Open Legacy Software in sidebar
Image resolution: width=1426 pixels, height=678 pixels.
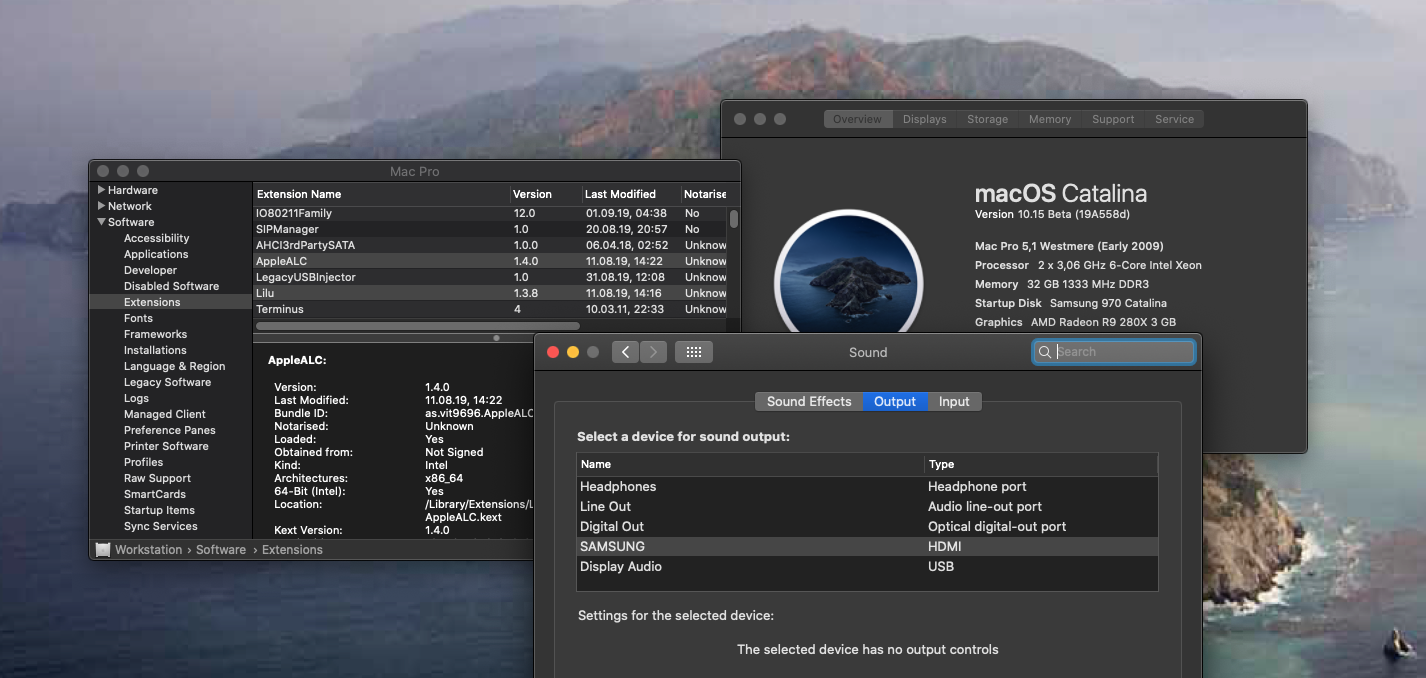[167, 382]
